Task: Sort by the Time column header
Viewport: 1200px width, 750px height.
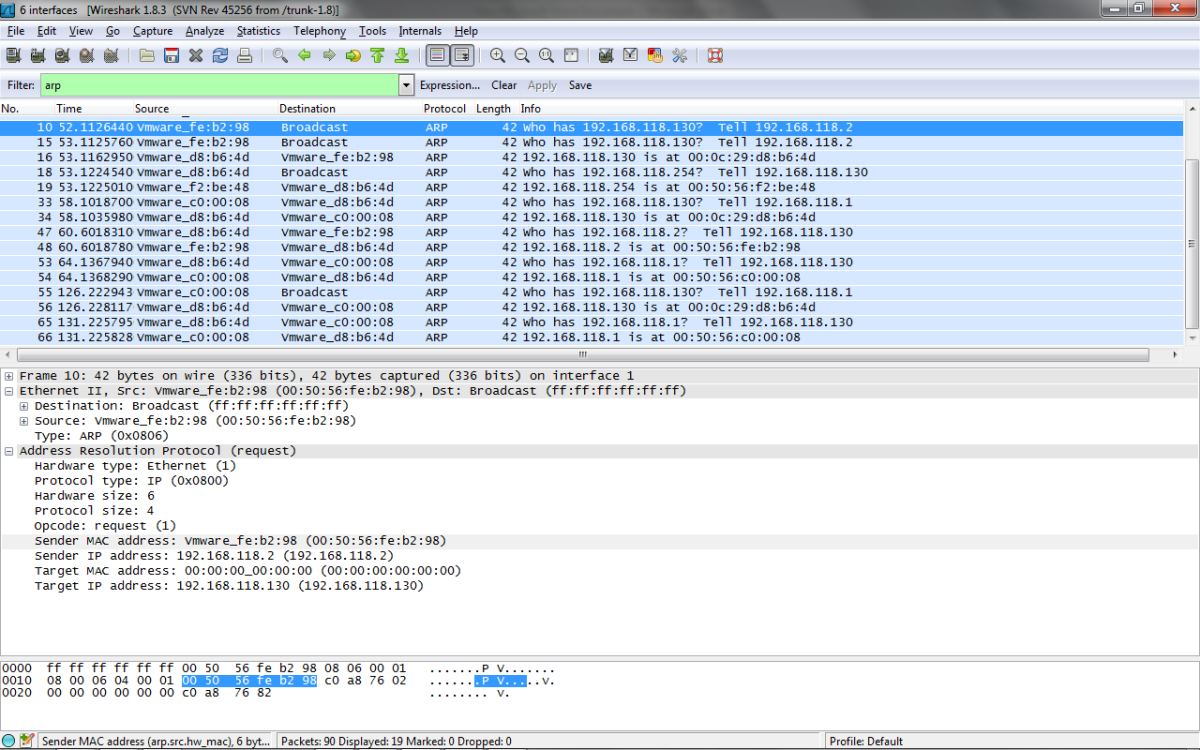Action: (x=69, y=108)
